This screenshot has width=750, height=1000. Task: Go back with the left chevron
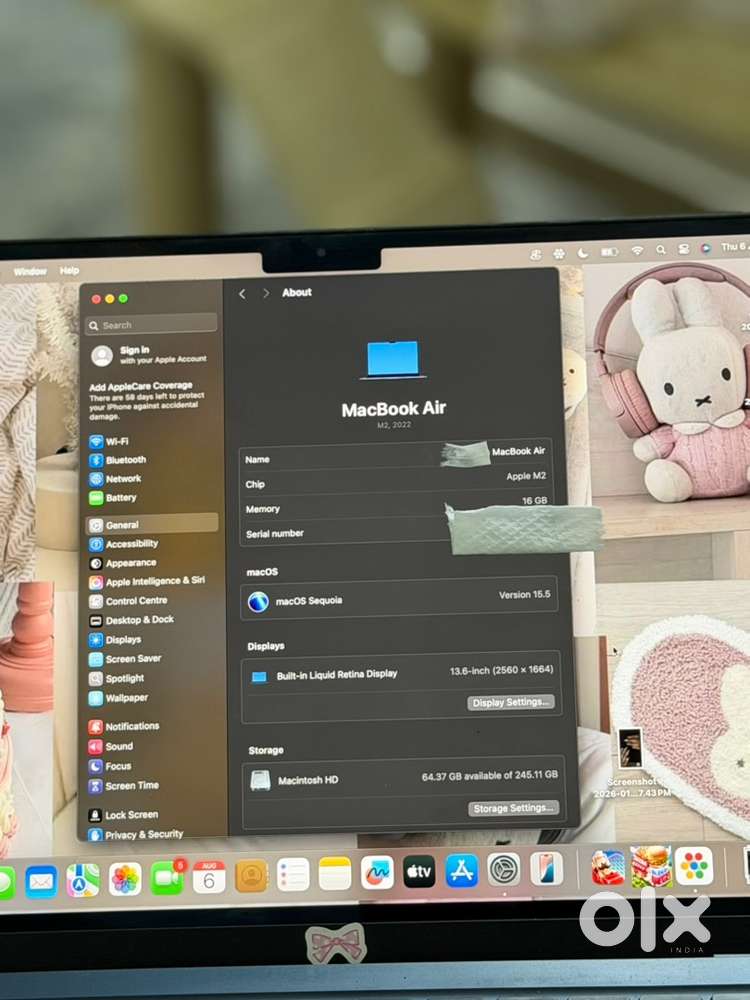pos(242,293)
